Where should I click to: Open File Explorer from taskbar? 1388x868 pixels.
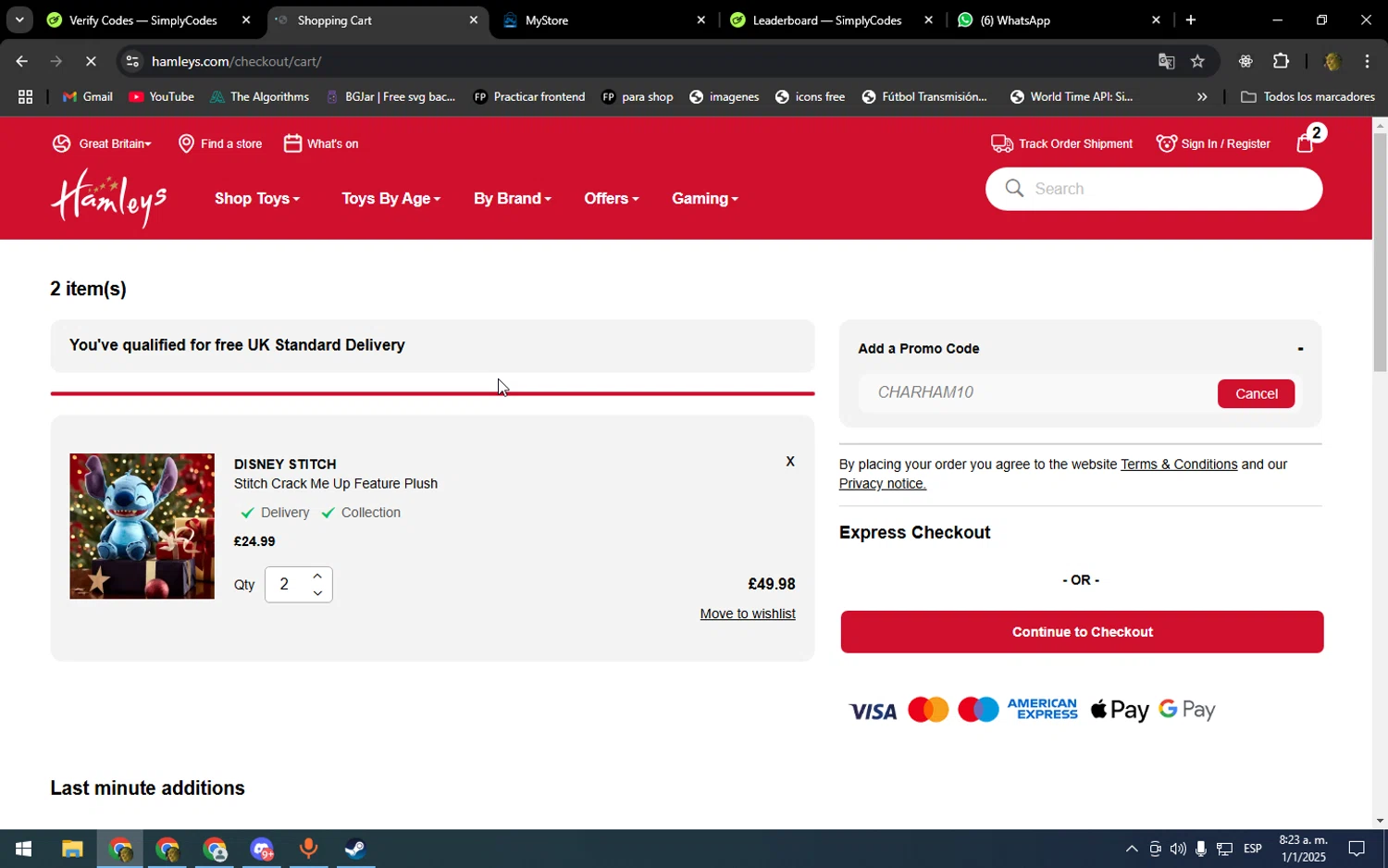(72, 849)
